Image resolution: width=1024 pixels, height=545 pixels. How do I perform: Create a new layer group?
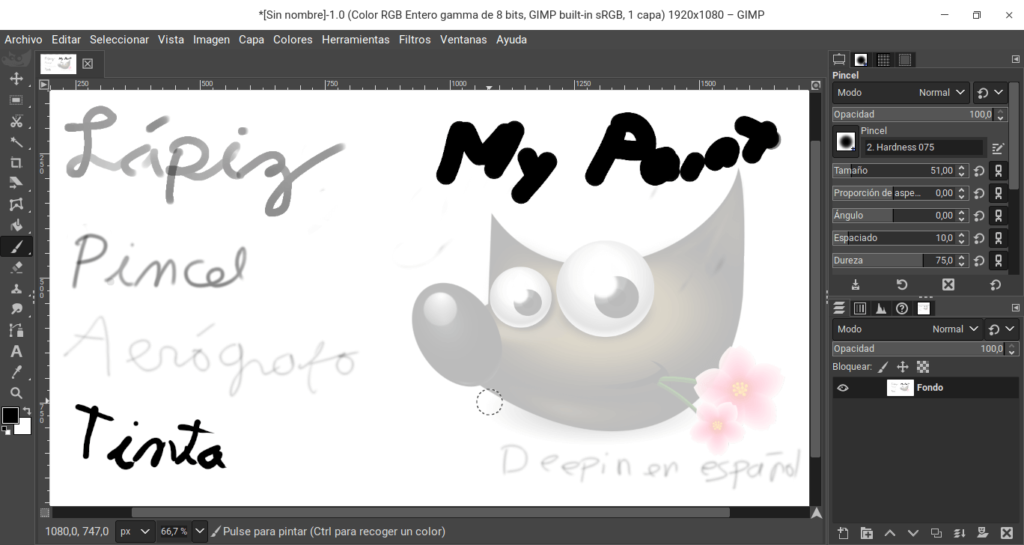click(x=867, y=533)
